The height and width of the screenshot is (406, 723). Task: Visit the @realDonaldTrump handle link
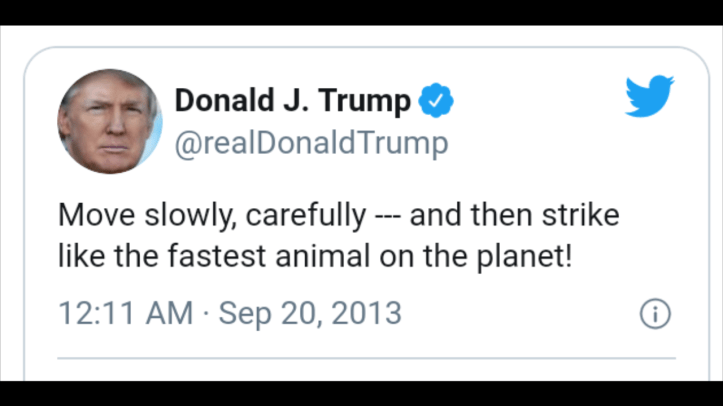coord(311,143)
